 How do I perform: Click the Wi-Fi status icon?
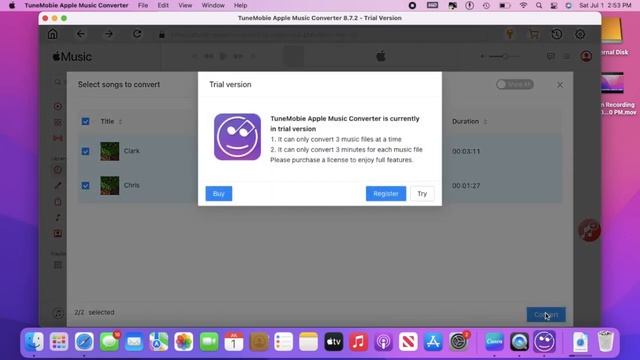pos(523,5)
